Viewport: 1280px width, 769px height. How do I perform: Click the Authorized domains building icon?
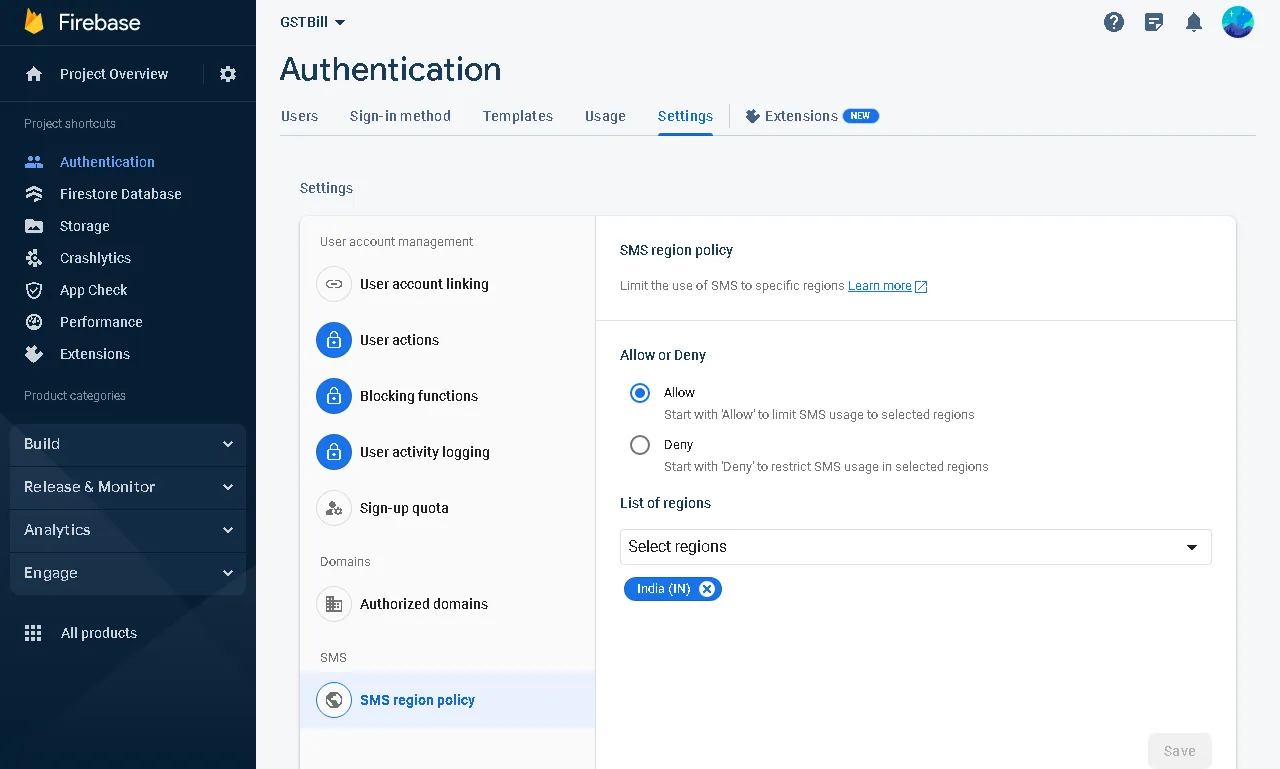334,604
